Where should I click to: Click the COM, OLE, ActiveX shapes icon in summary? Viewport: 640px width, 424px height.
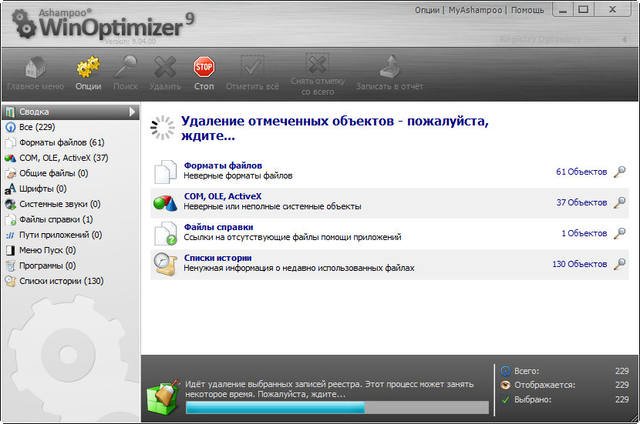(x=165, y=202)
